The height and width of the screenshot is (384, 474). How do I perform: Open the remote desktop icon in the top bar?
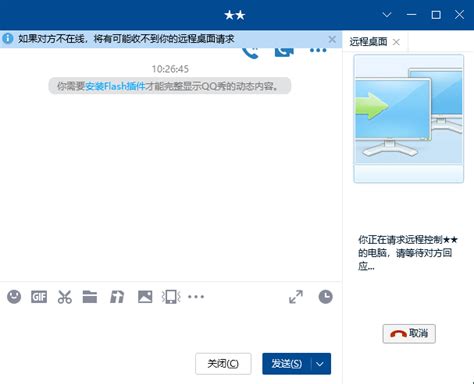(x=284, y=52)
